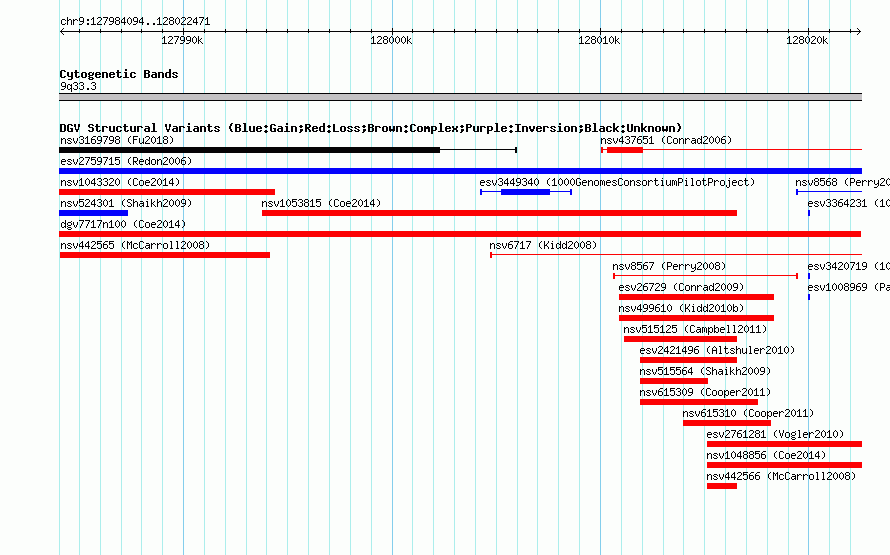This screenshot has height=555, width=890.
Task: Select the red nsv515564 loss bar
Action: 674,381
